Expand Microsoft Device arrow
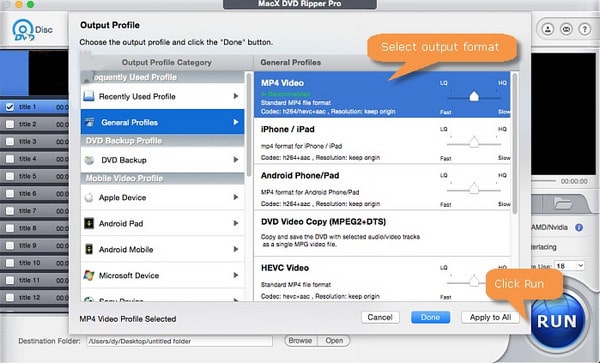Viewport: 600px width, 364px height. coord(236,275)
